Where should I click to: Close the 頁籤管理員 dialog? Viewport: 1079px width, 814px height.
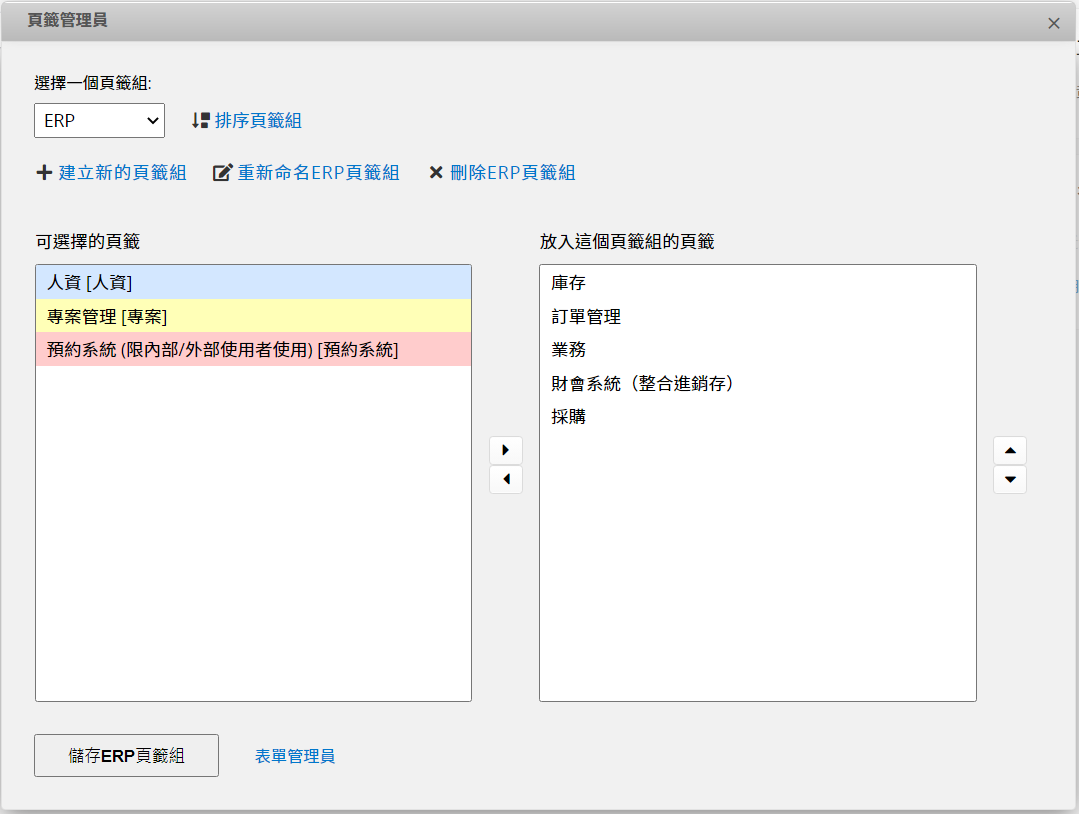pos(1054,23)
